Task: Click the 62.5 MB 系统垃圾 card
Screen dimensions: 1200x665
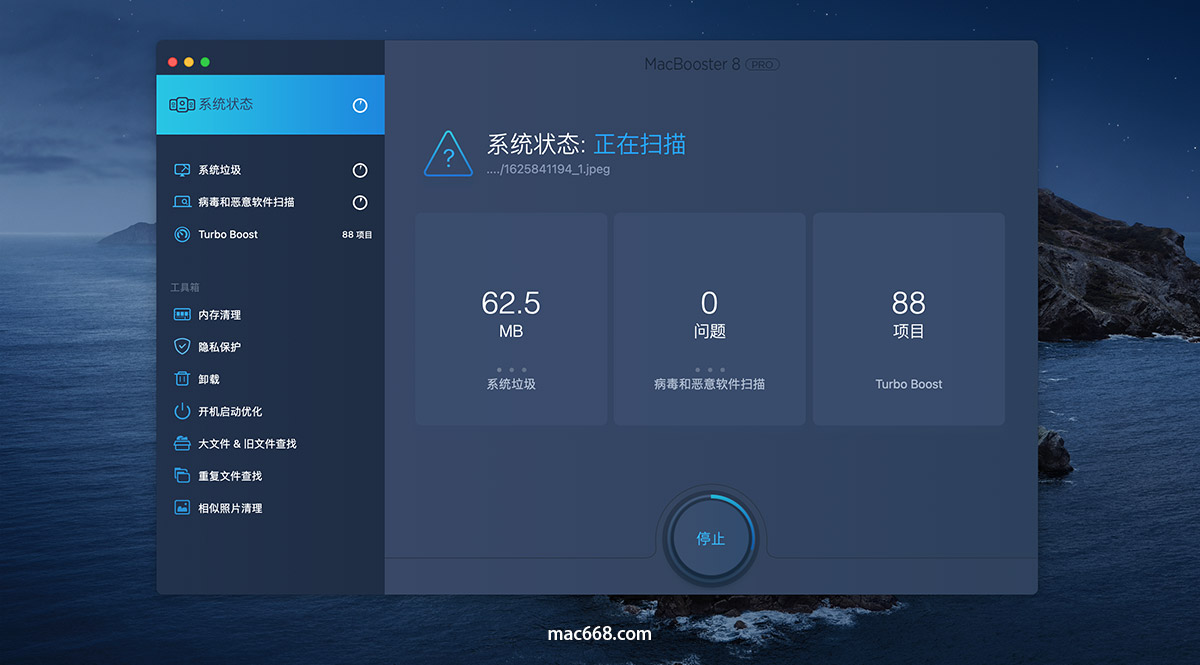Action: pyautogui.click(x=511, y=319)
